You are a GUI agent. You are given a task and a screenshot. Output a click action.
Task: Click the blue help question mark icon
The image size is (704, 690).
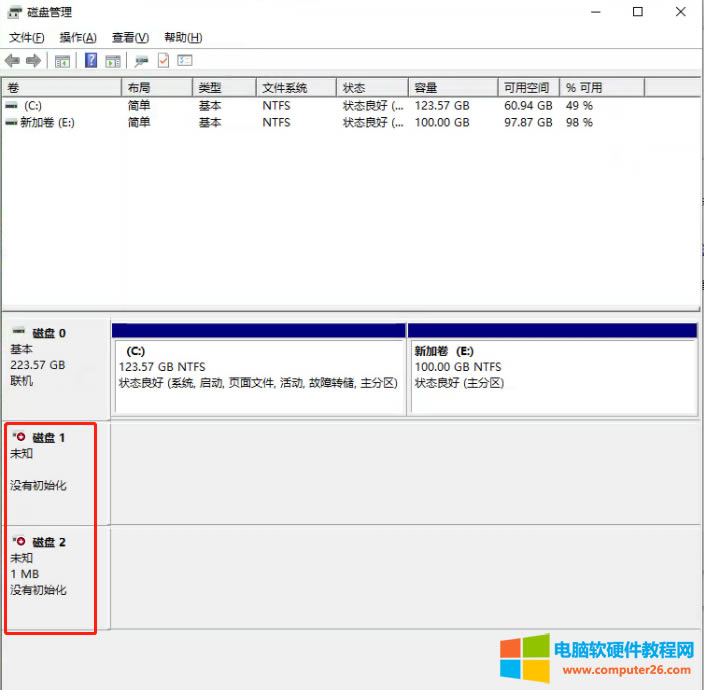91,60
